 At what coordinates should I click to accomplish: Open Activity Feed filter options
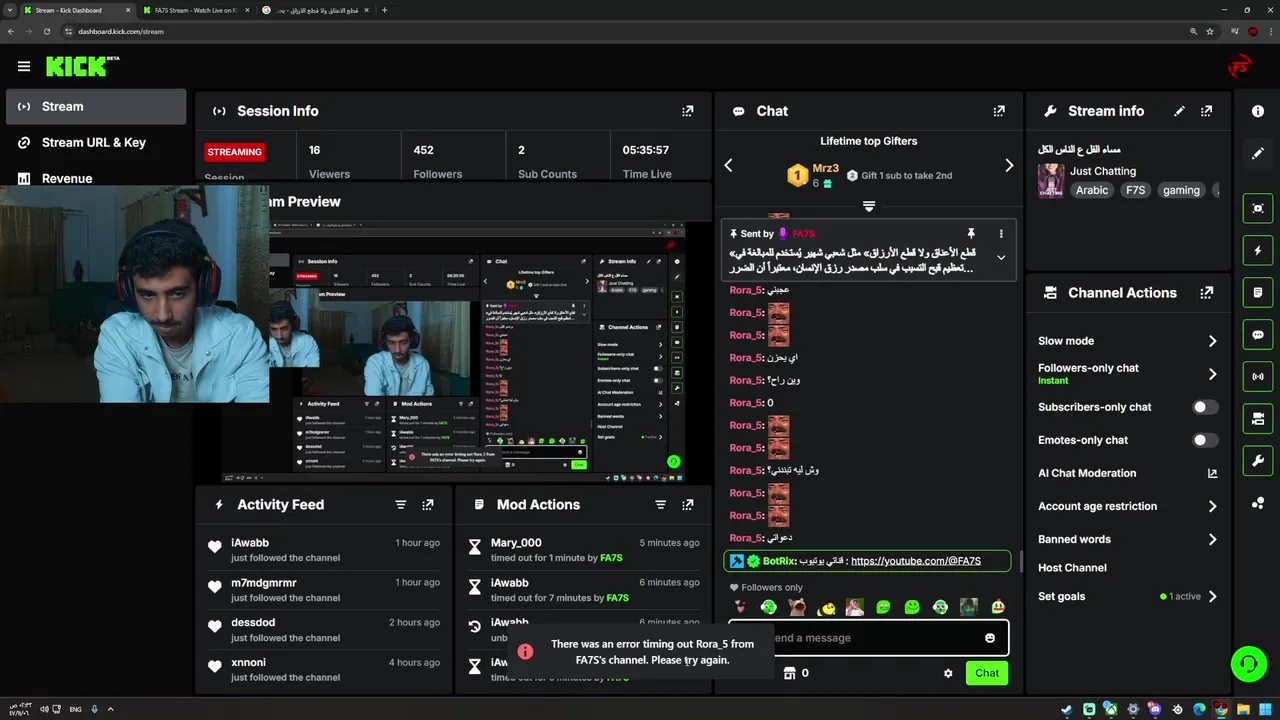pos(401,505)
